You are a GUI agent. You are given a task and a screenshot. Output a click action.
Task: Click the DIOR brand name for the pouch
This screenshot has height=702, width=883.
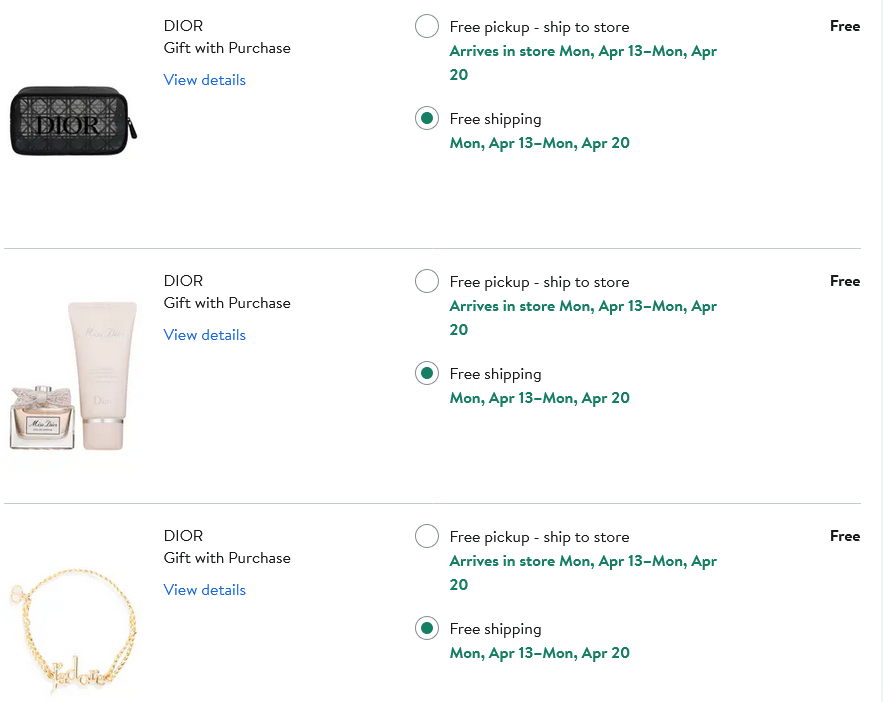(183, 26)
